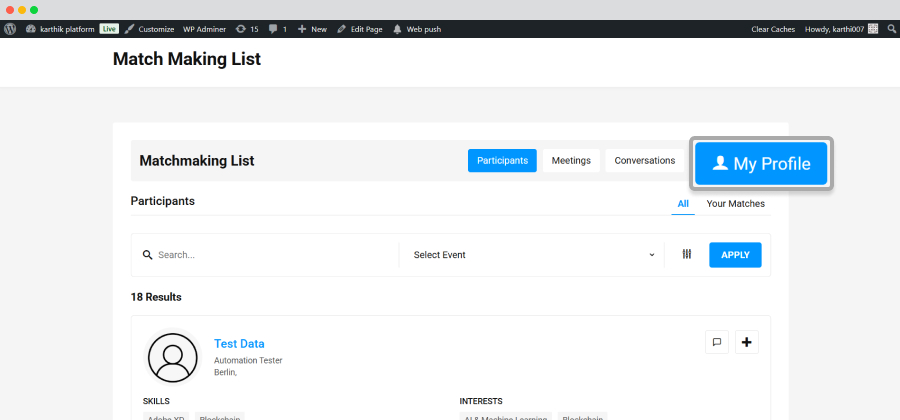This screenshot has width=900, height=420.
Task: Open Test Data participant profile link
Action: pyautogui.click(x=239, y=344)
